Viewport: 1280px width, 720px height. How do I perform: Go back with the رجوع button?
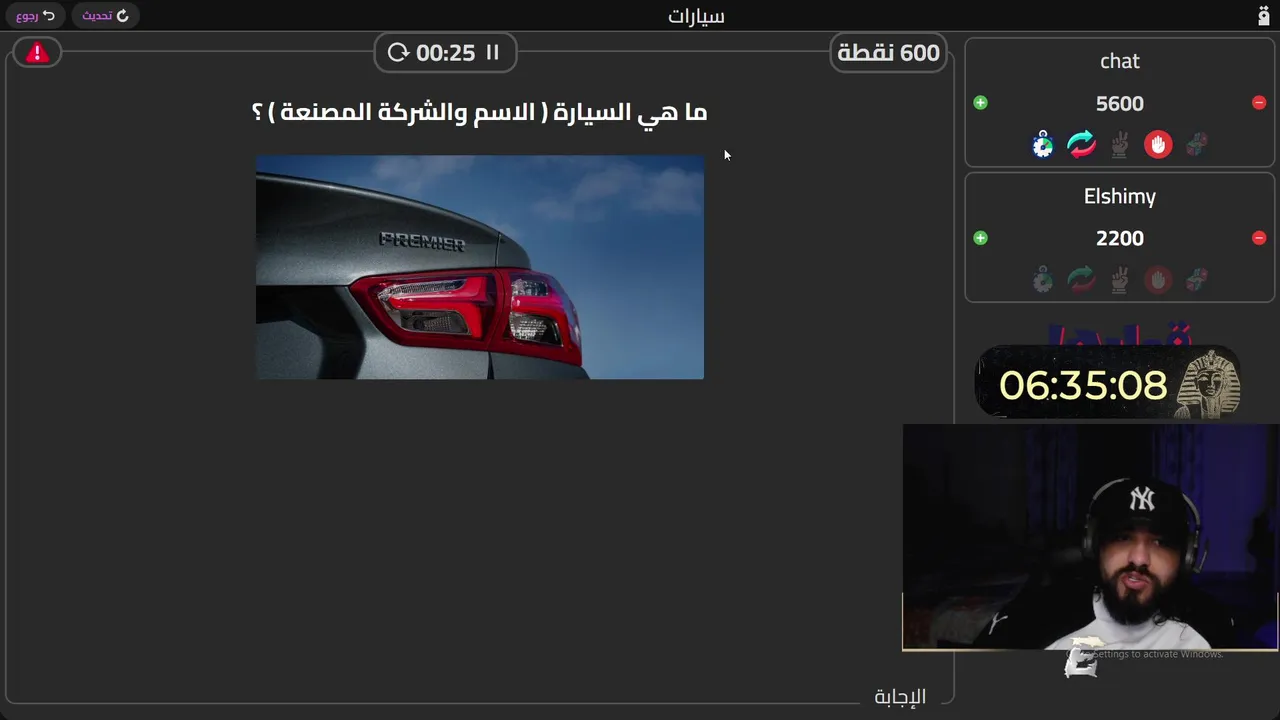[35, 16]
